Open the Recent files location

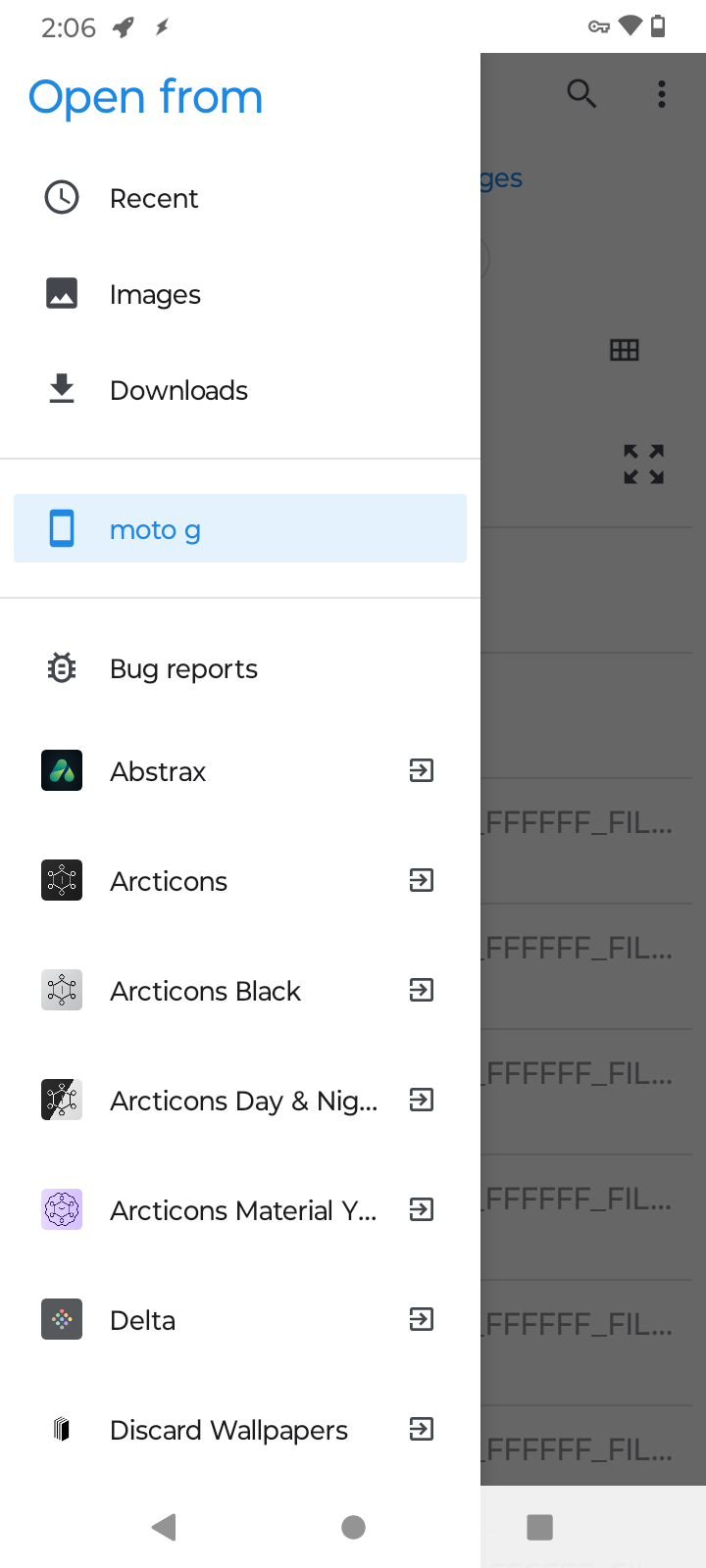pos(153,198)
